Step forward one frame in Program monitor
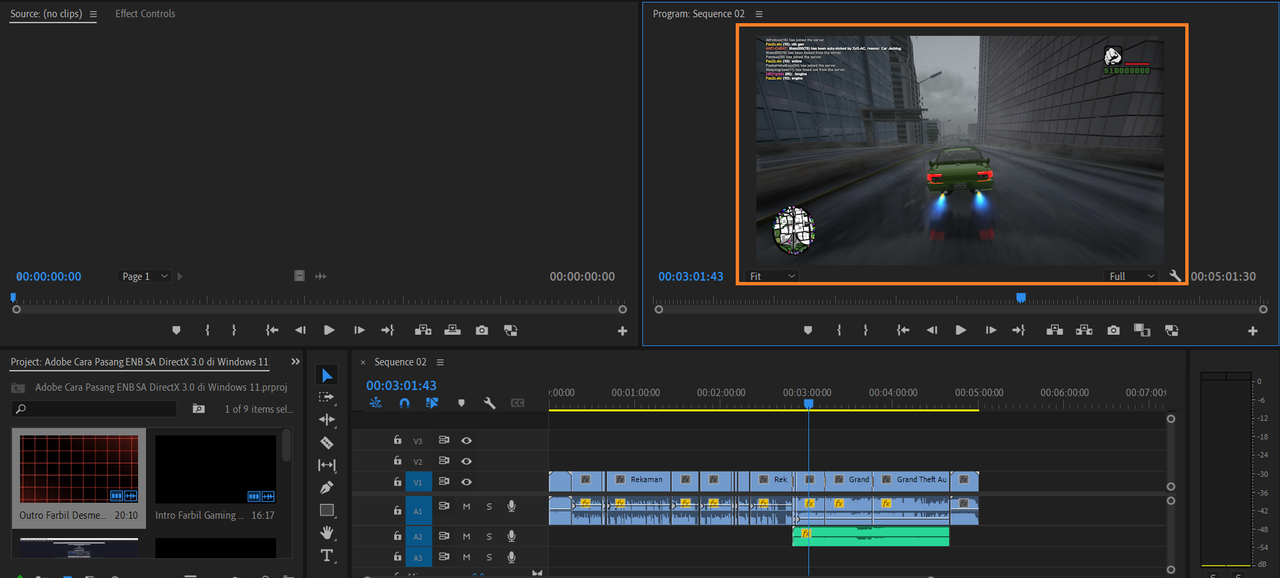Screen dimensions: 1280x578 pos(990,330)
